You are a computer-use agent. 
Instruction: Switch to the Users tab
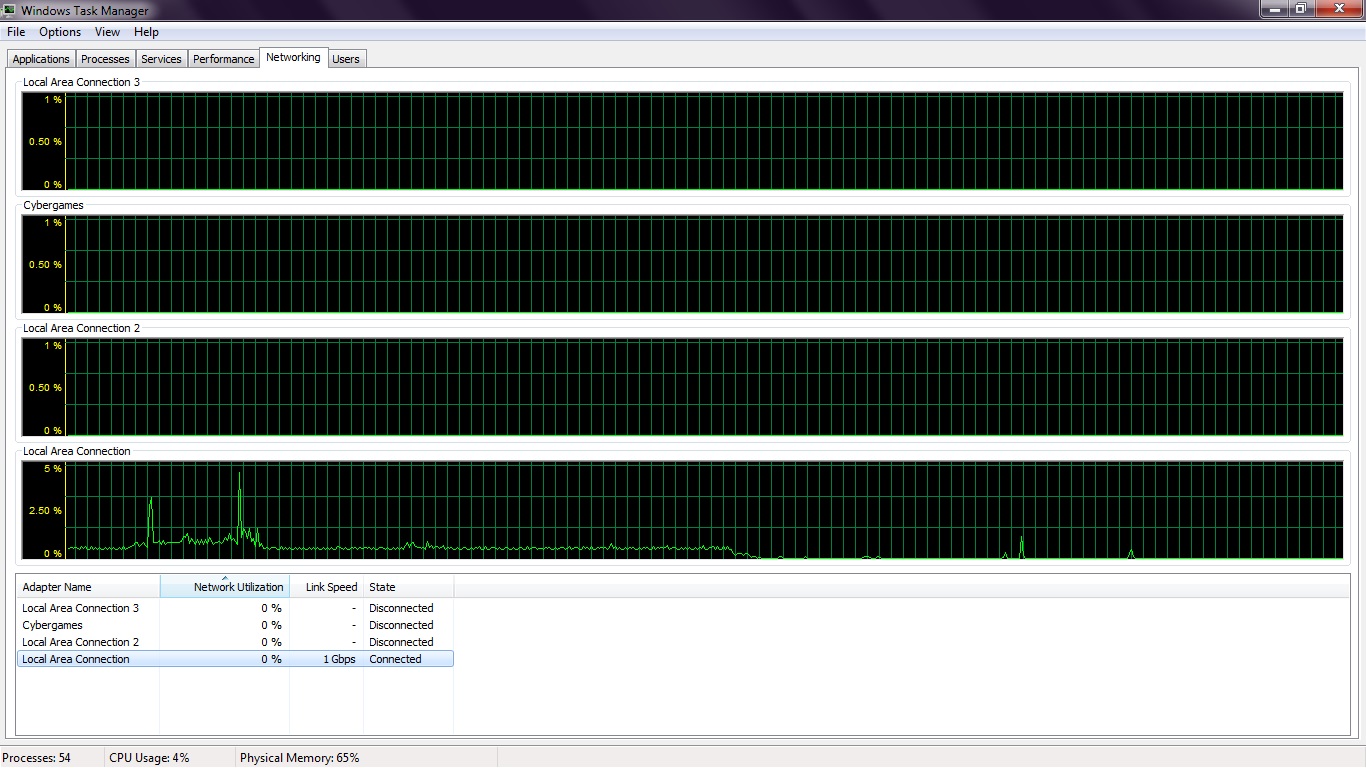click(x=346, y=59)
